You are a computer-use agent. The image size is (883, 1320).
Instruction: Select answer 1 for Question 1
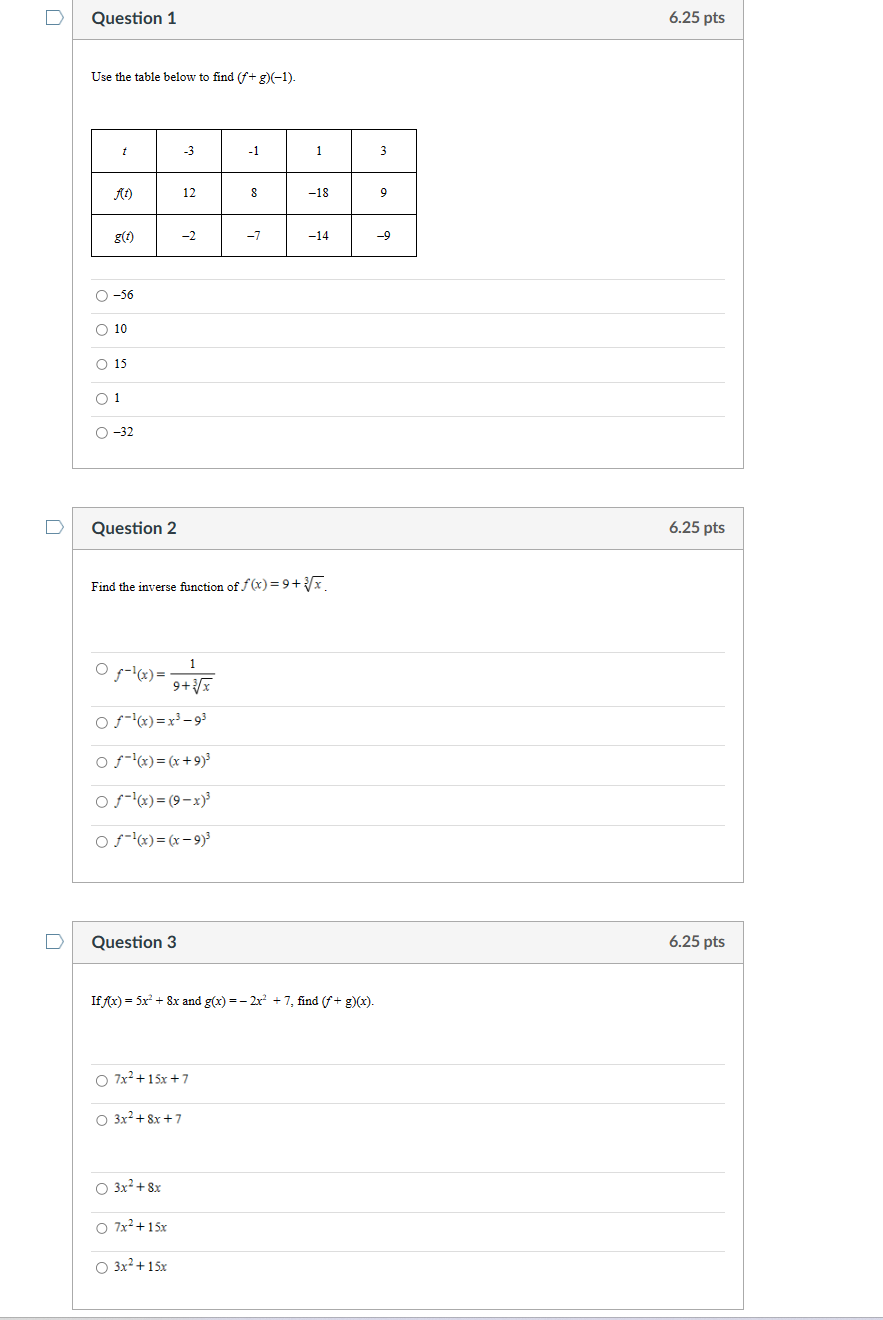101,397
